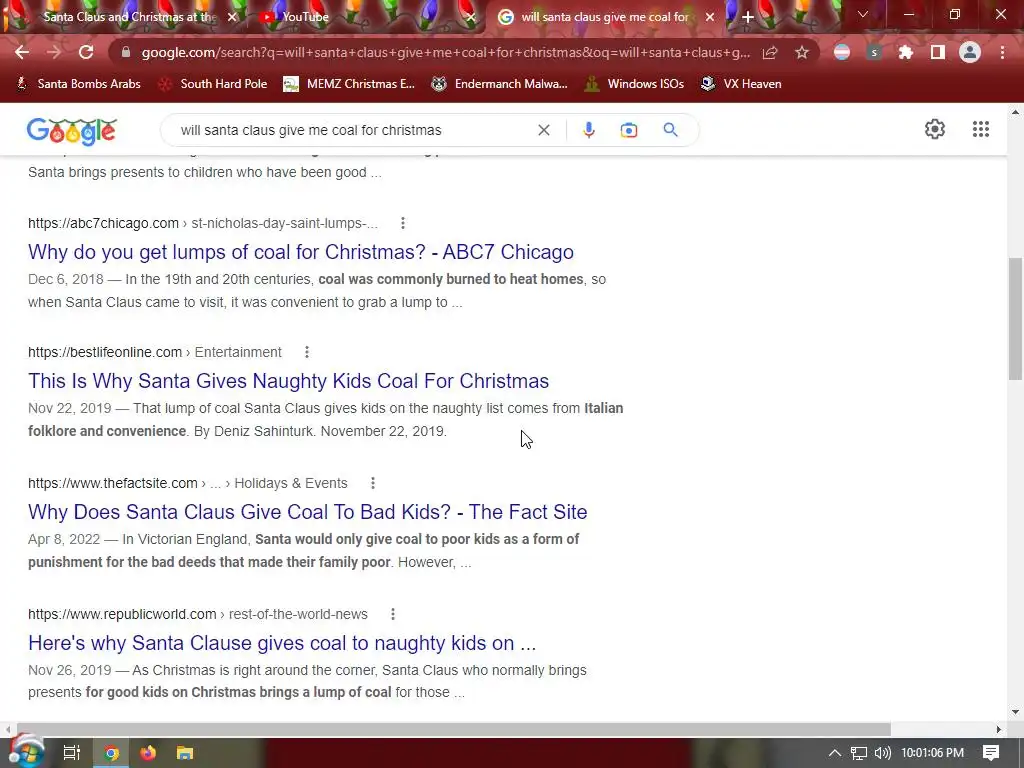Clear the search box with the X
This screenshot has width=1024, height=768.
[543, 130]
